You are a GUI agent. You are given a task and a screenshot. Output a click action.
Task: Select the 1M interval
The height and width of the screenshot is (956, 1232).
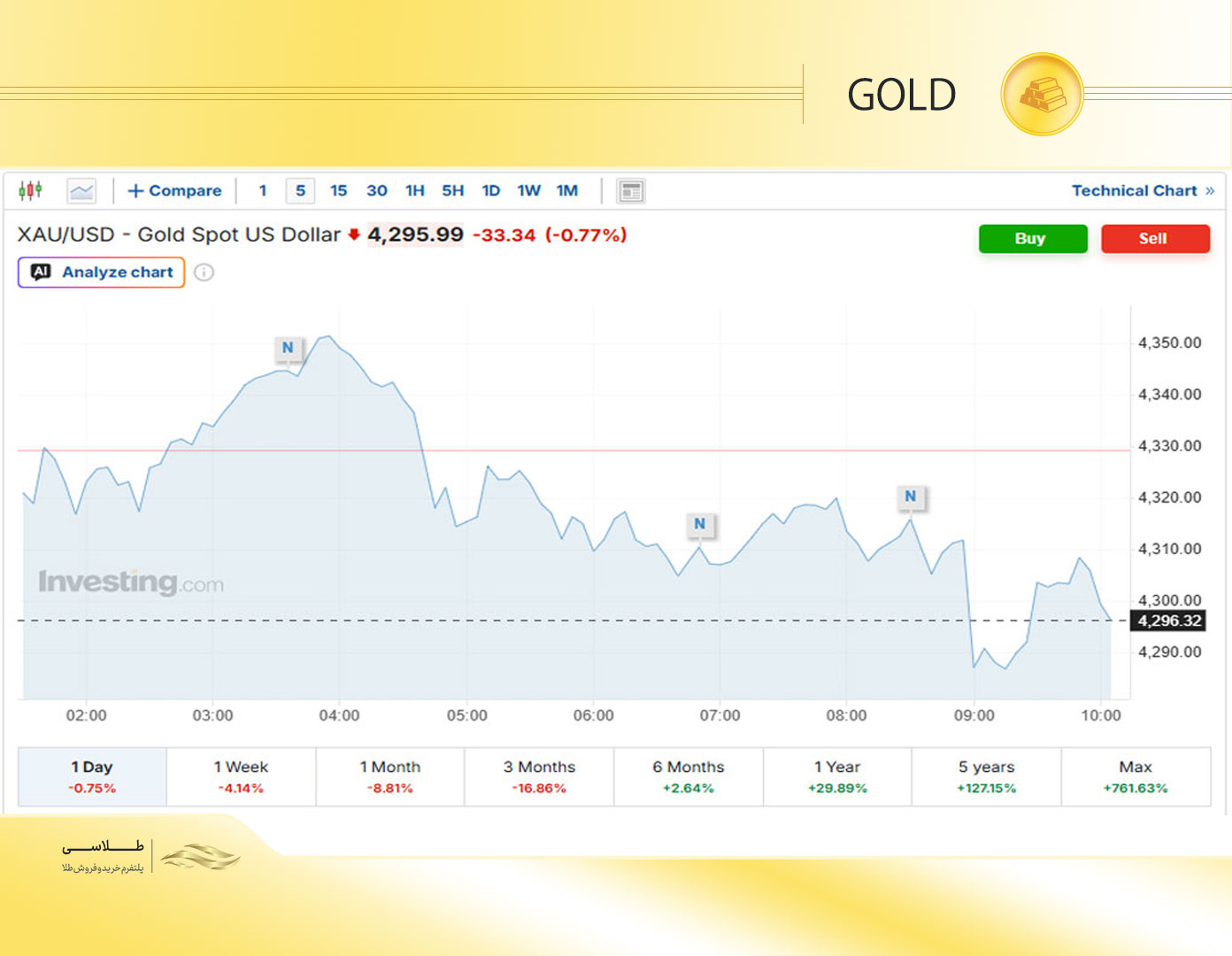pos(567,190)
